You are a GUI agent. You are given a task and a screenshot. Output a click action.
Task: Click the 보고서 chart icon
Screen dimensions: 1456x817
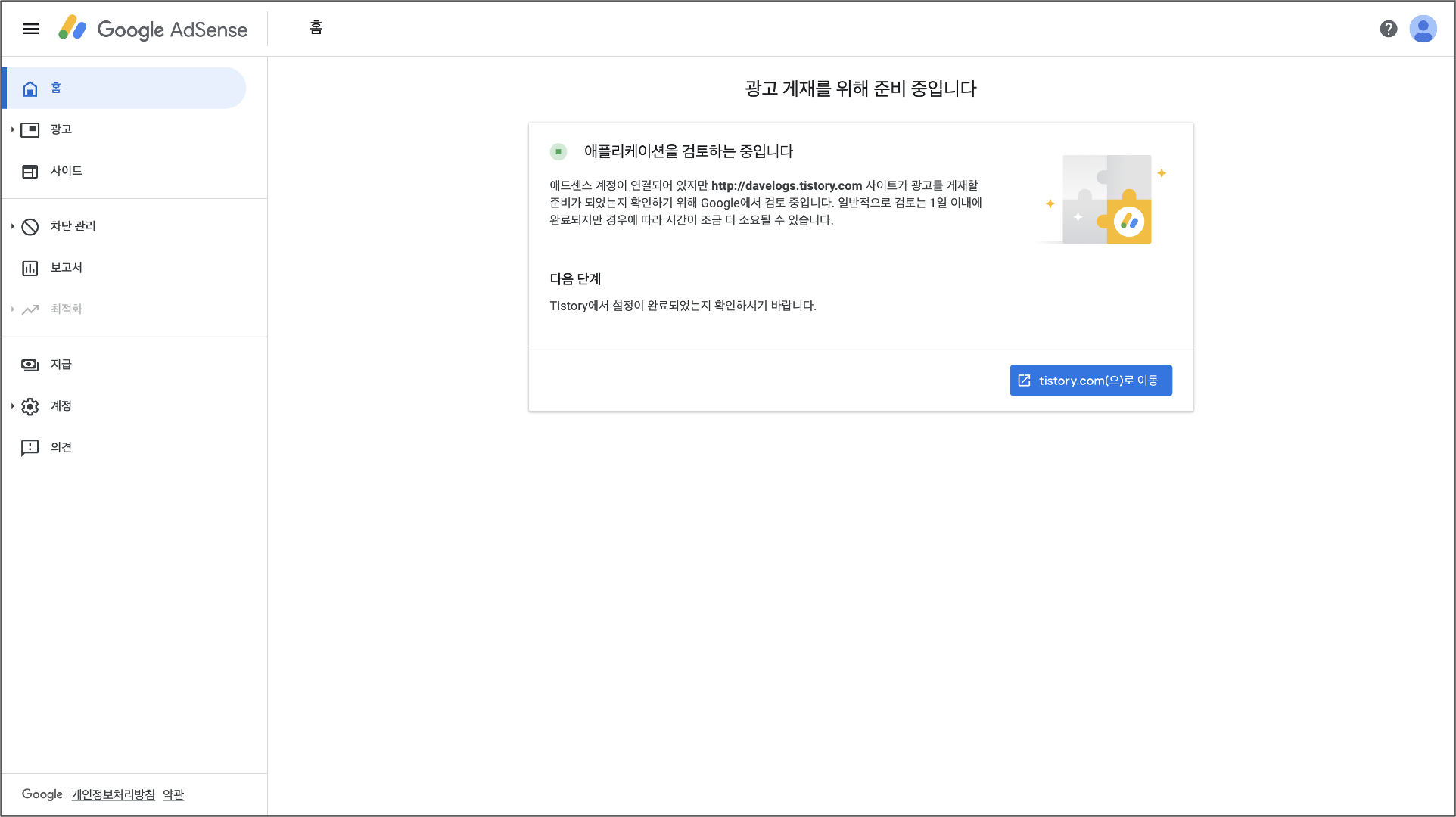pos(30,269)
